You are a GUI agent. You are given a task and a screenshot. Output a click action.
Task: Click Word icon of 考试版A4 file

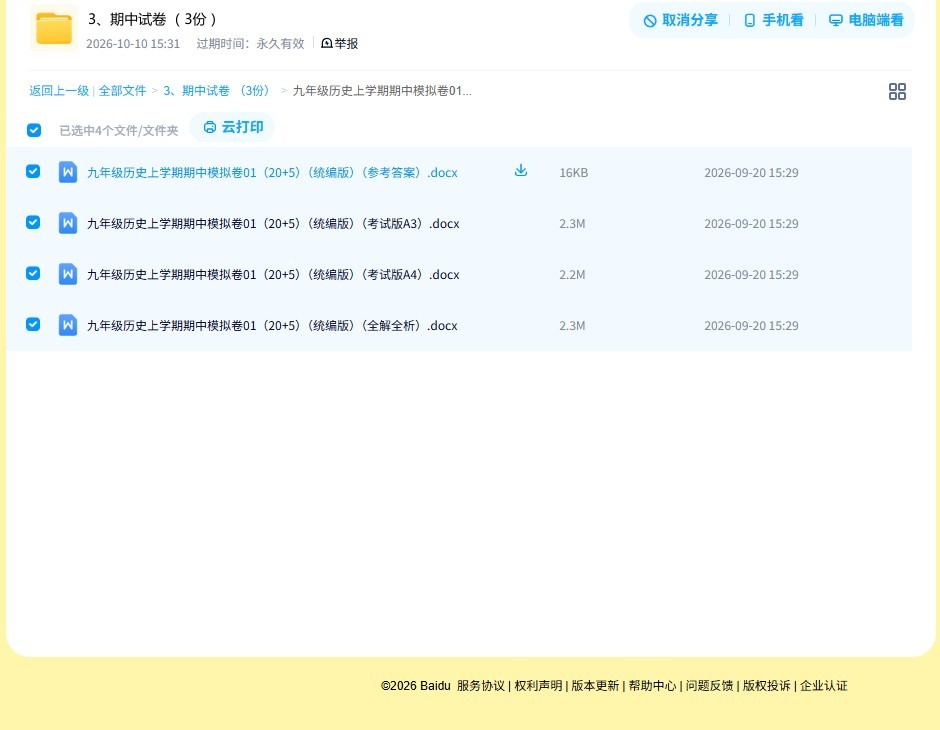click(68, 274)
